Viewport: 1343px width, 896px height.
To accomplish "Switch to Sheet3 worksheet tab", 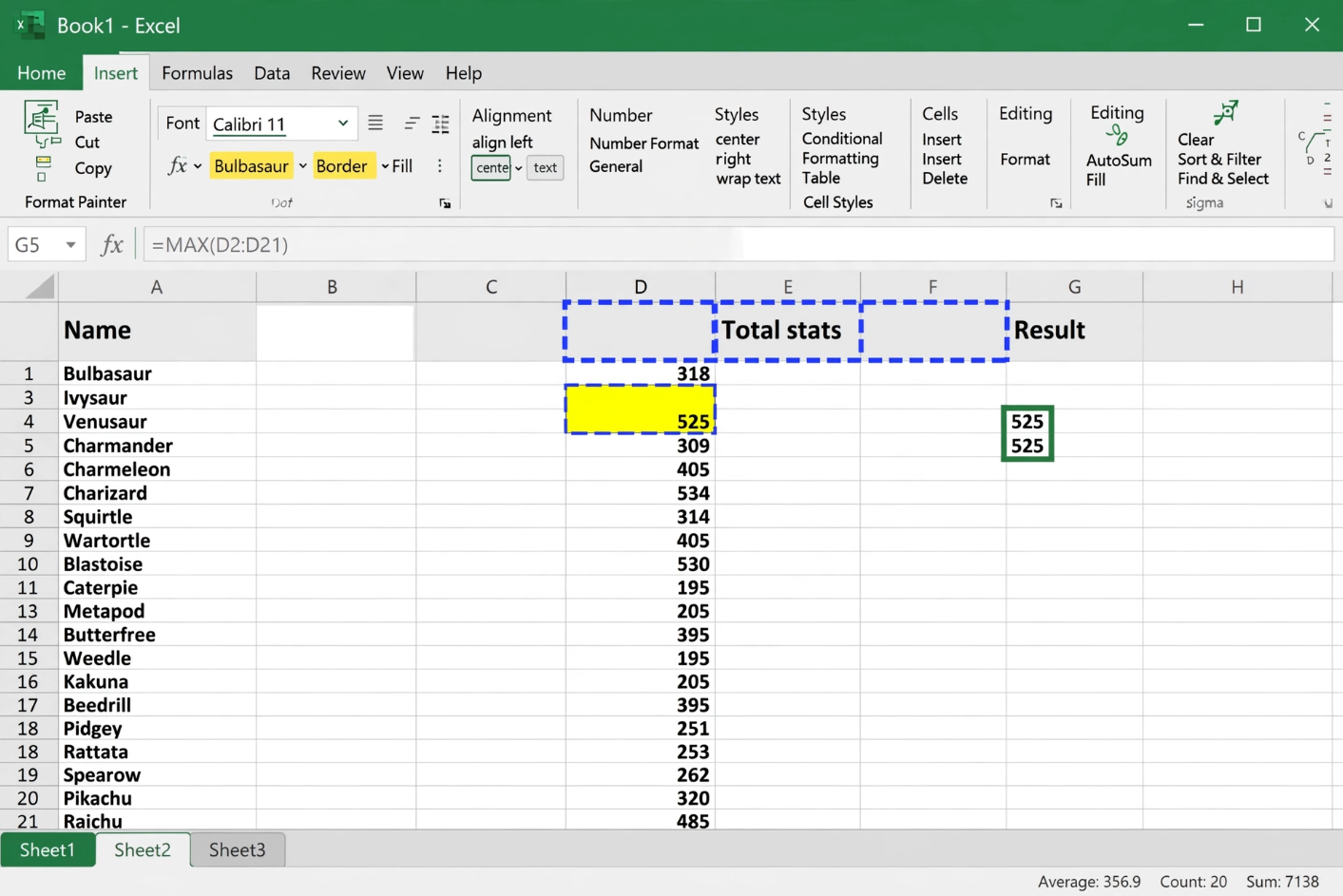I will coord(238,849).
